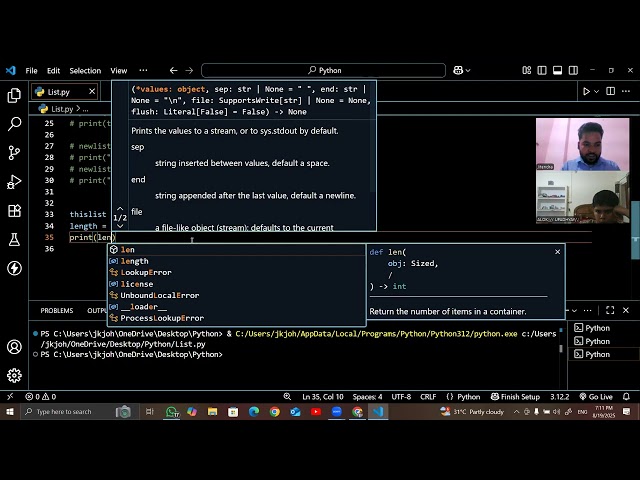
Task: Change encoding via UTF-8
Action: pyautogui.click(x=401, y=397)
